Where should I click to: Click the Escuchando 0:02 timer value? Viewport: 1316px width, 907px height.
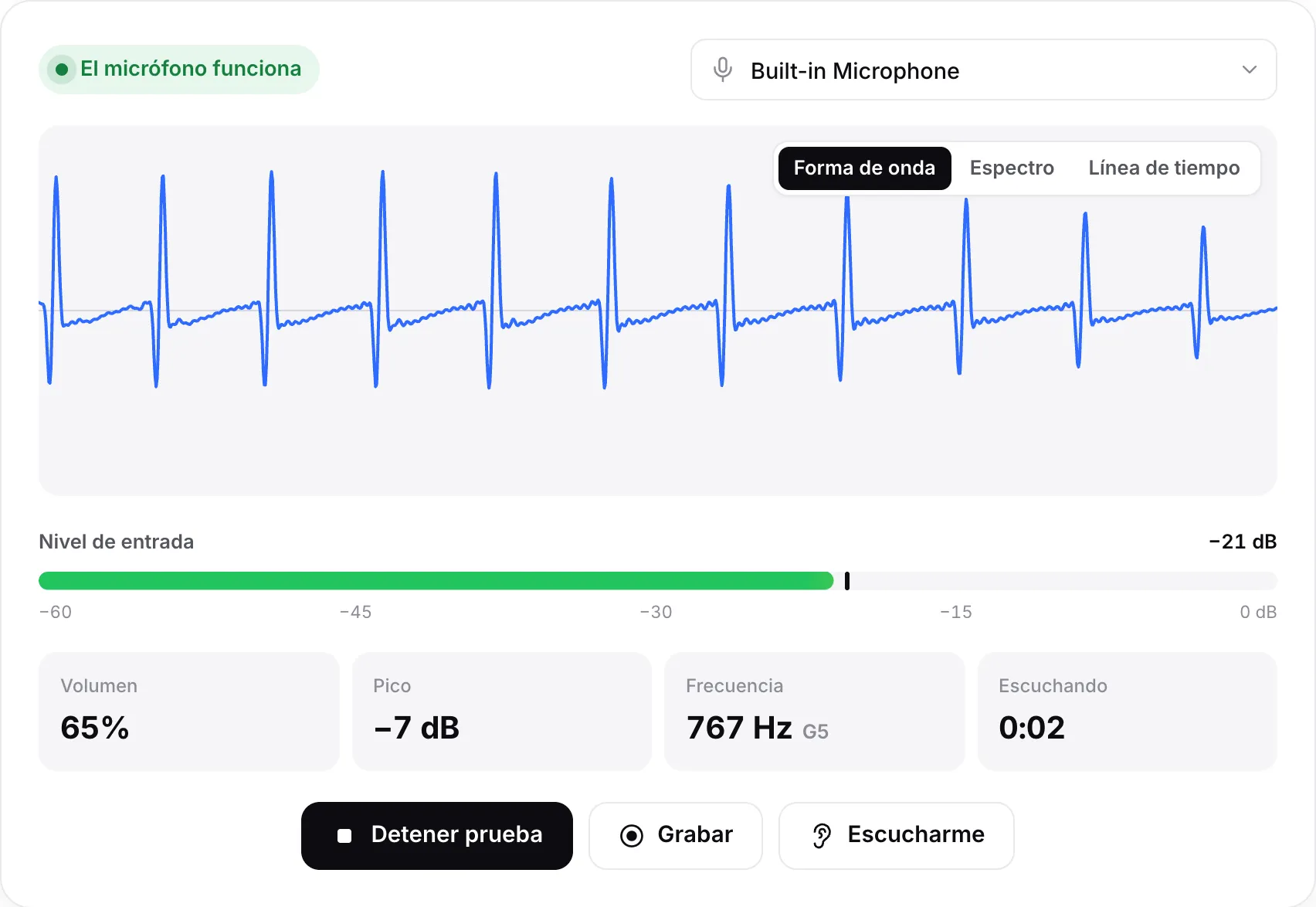point(1032,728)
